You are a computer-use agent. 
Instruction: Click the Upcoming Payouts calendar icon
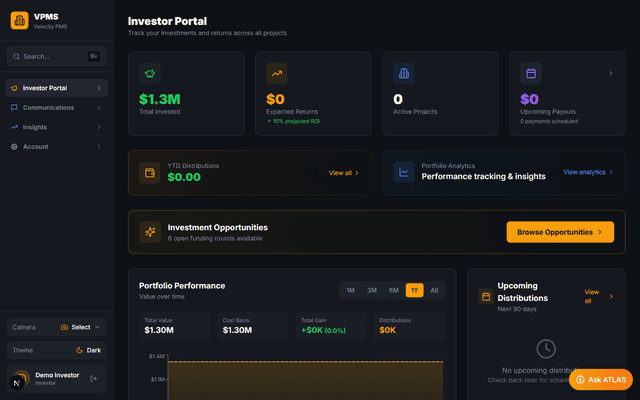[x=531, y=73]
